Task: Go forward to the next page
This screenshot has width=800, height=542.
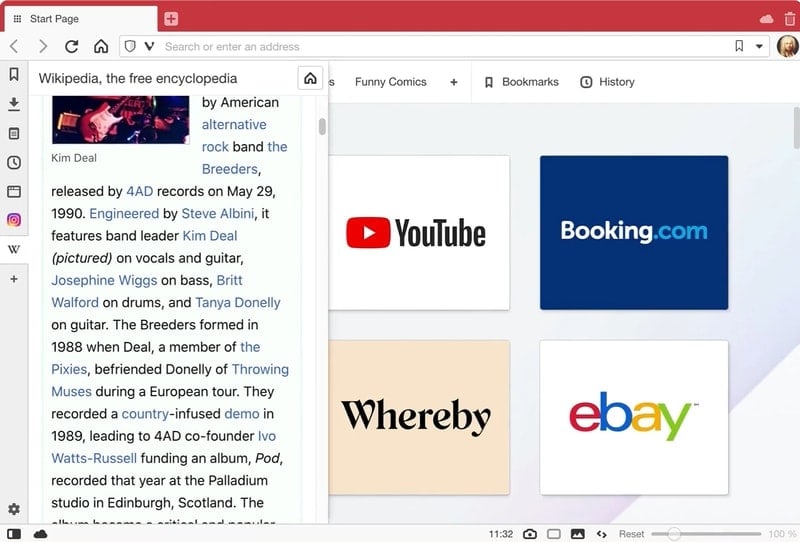Action: [x=43, y=46]
